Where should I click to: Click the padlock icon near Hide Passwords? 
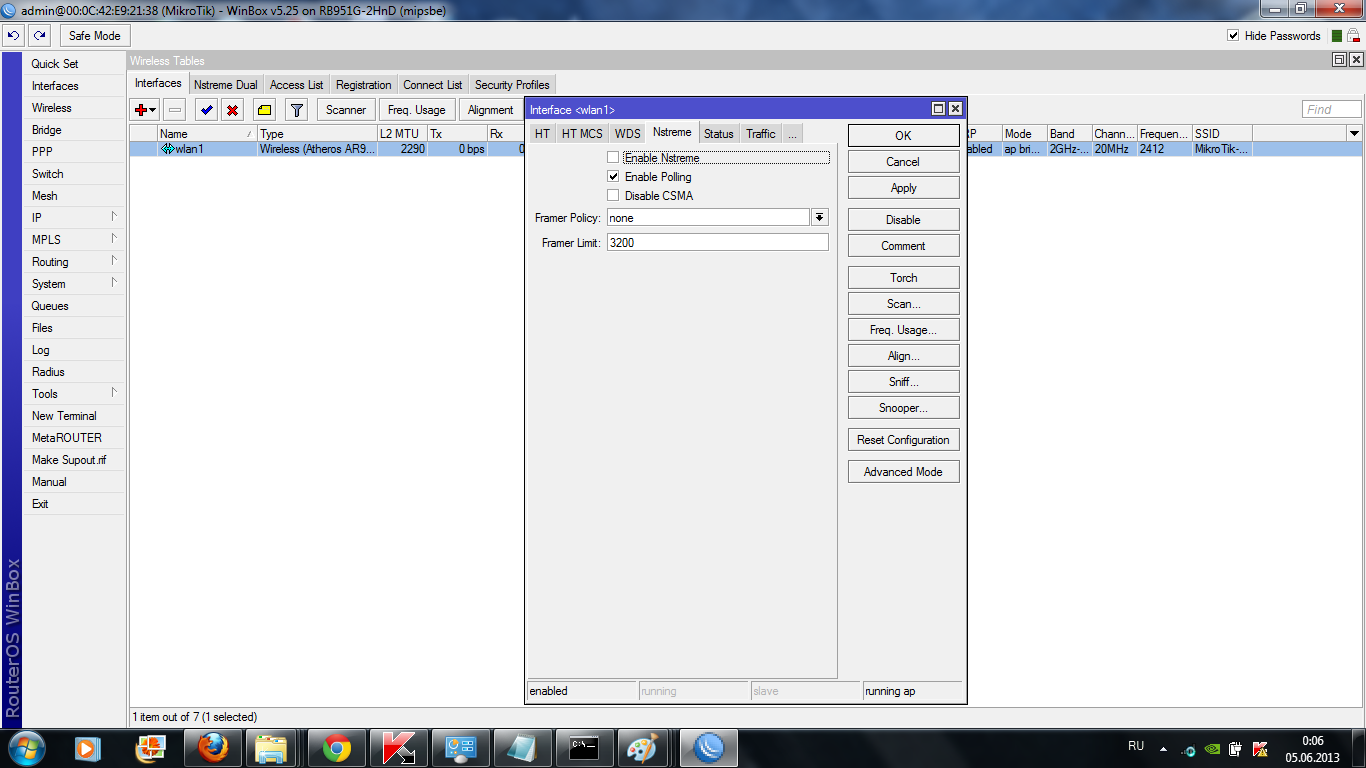(1352, 35)
